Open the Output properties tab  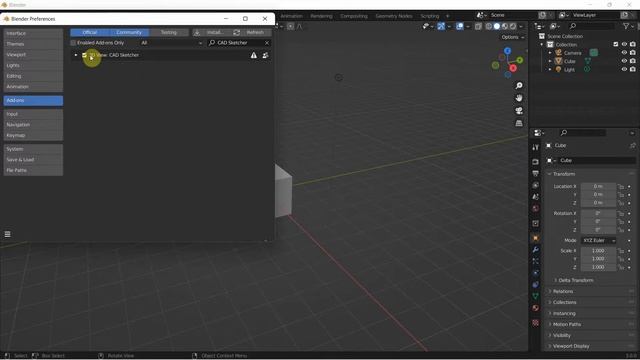pyautogui.click(x=536, y=173)
